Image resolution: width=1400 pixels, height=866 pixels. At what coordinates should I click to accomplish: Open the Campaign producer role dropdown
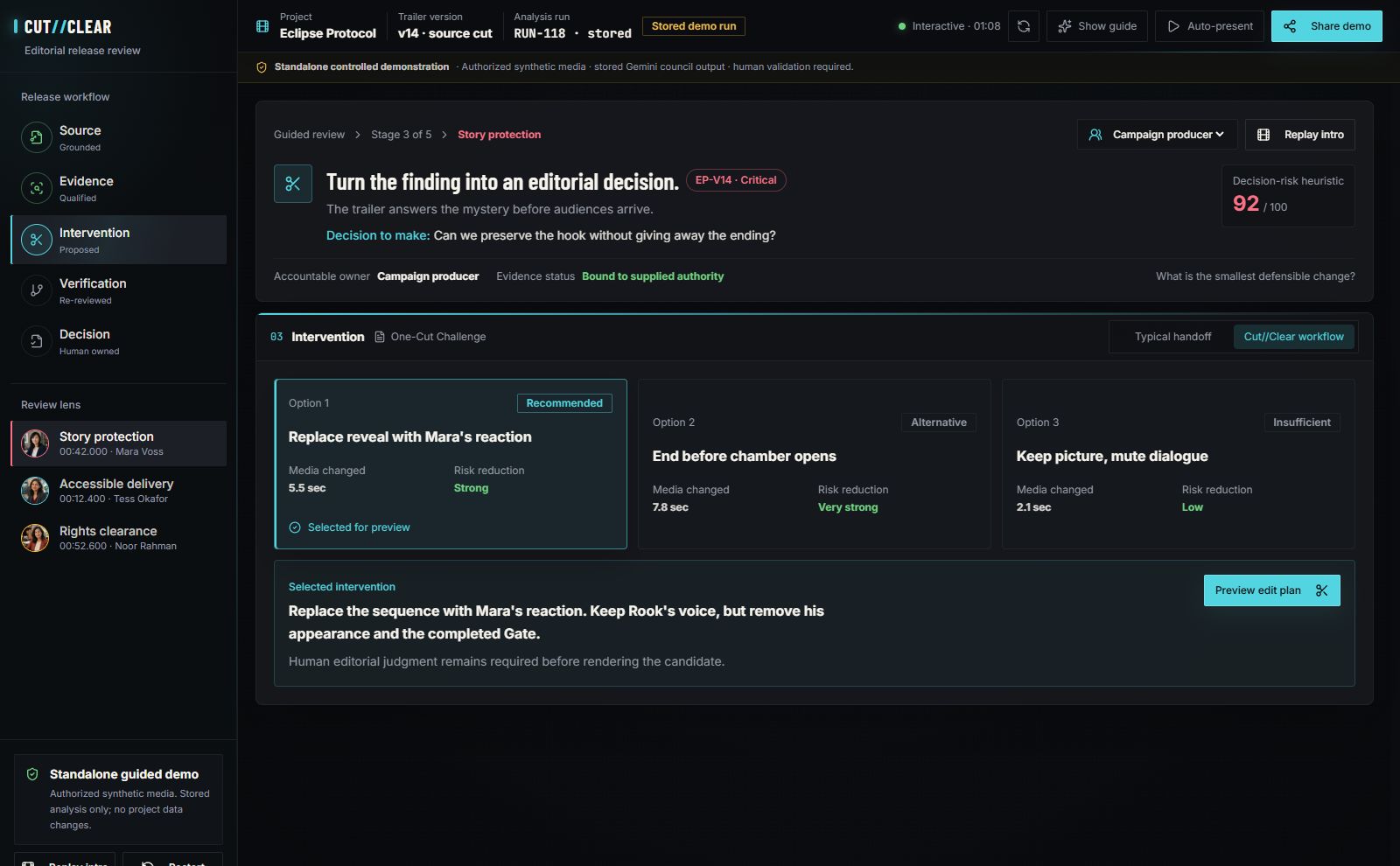point(1157,135)
